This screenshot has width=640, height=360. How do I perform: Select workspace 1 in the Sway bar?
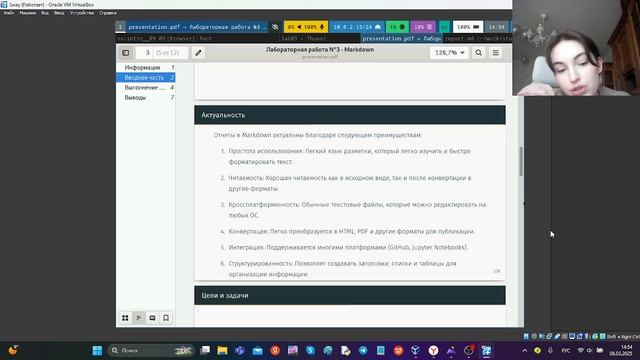coord(120,27)
